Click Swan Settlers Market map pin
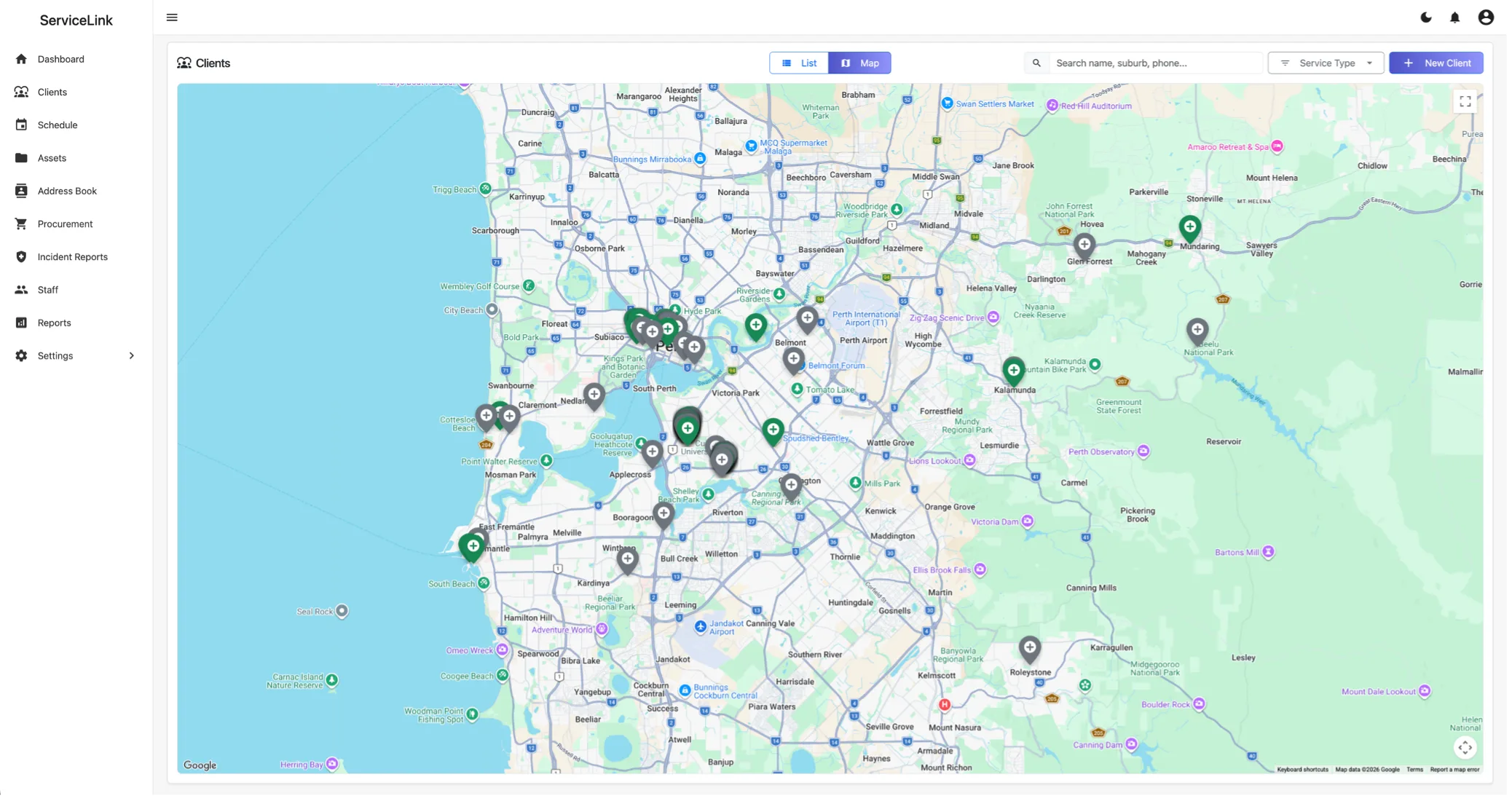Image resolution: width=1512 pixels, height=801 pixels. click(x=947, y=103)
